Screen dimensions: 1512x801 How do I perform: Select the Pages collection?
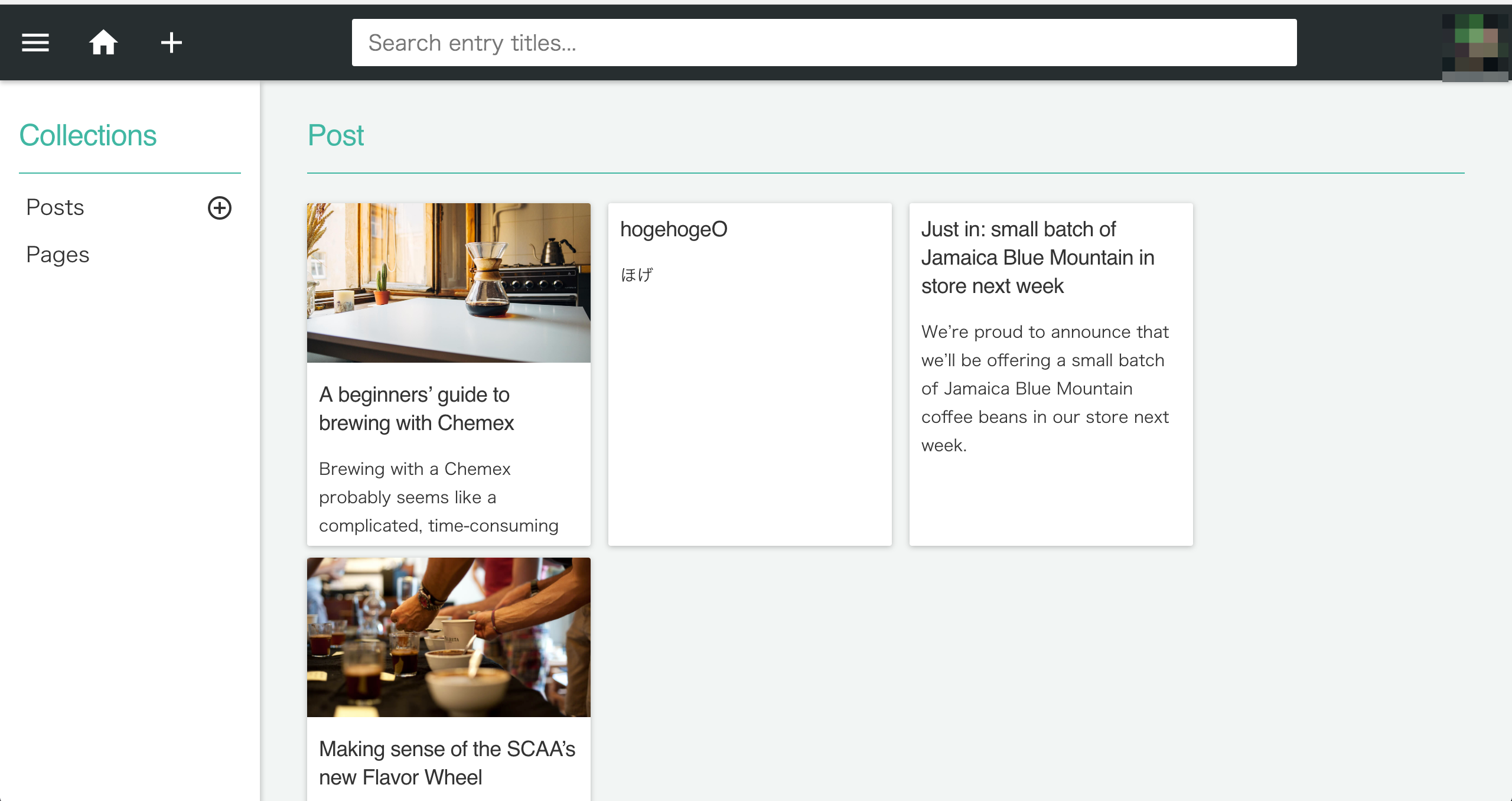click(x=58, y=255)
